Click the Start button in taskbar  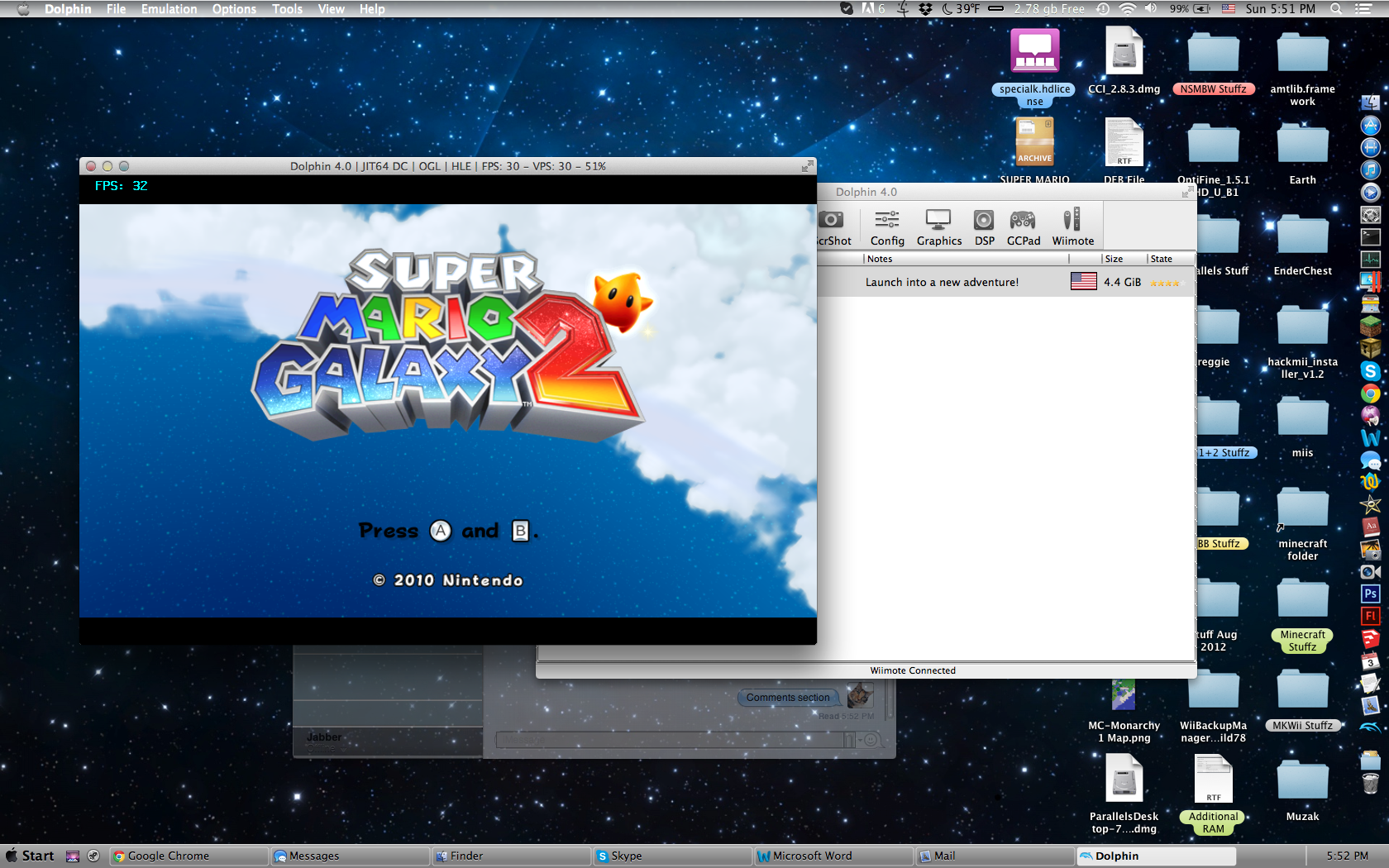coord(31,856)
